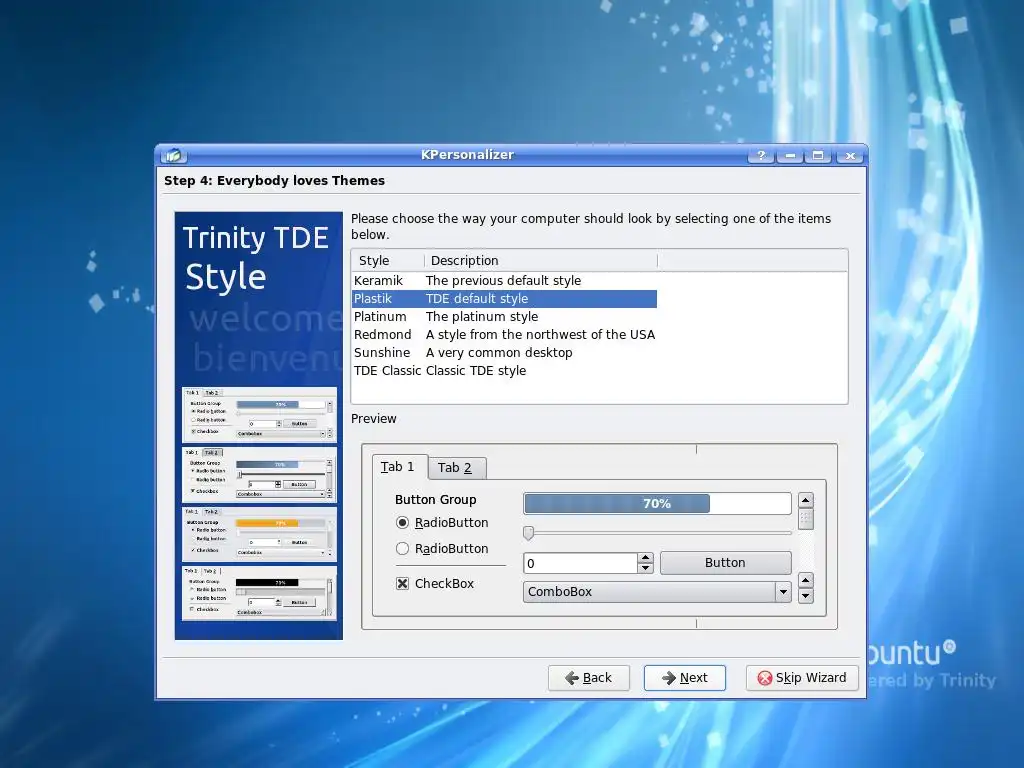Click the orange progress bar thumbnail
The width and height of the screenshot is (1024, 768).
(259, 534)
